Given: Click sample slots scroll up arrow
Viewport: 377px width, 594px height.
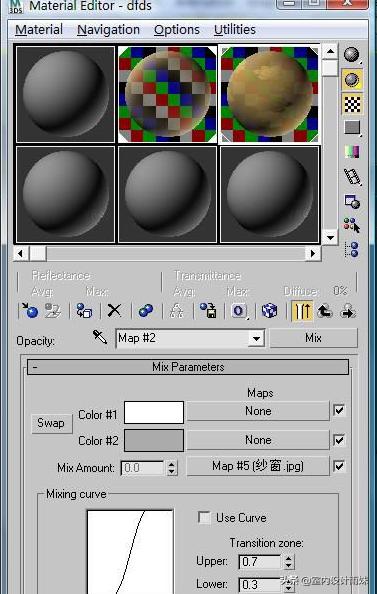Looking at the screenshot, I should tap(330, 52).
